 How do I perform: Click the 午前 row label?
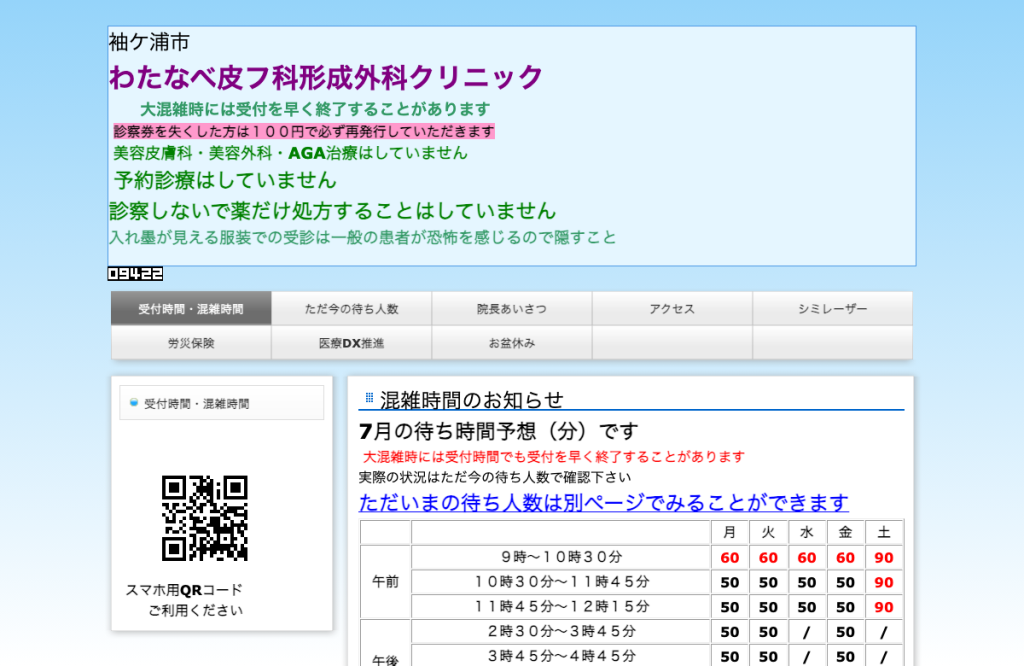[x=385, y=582]
